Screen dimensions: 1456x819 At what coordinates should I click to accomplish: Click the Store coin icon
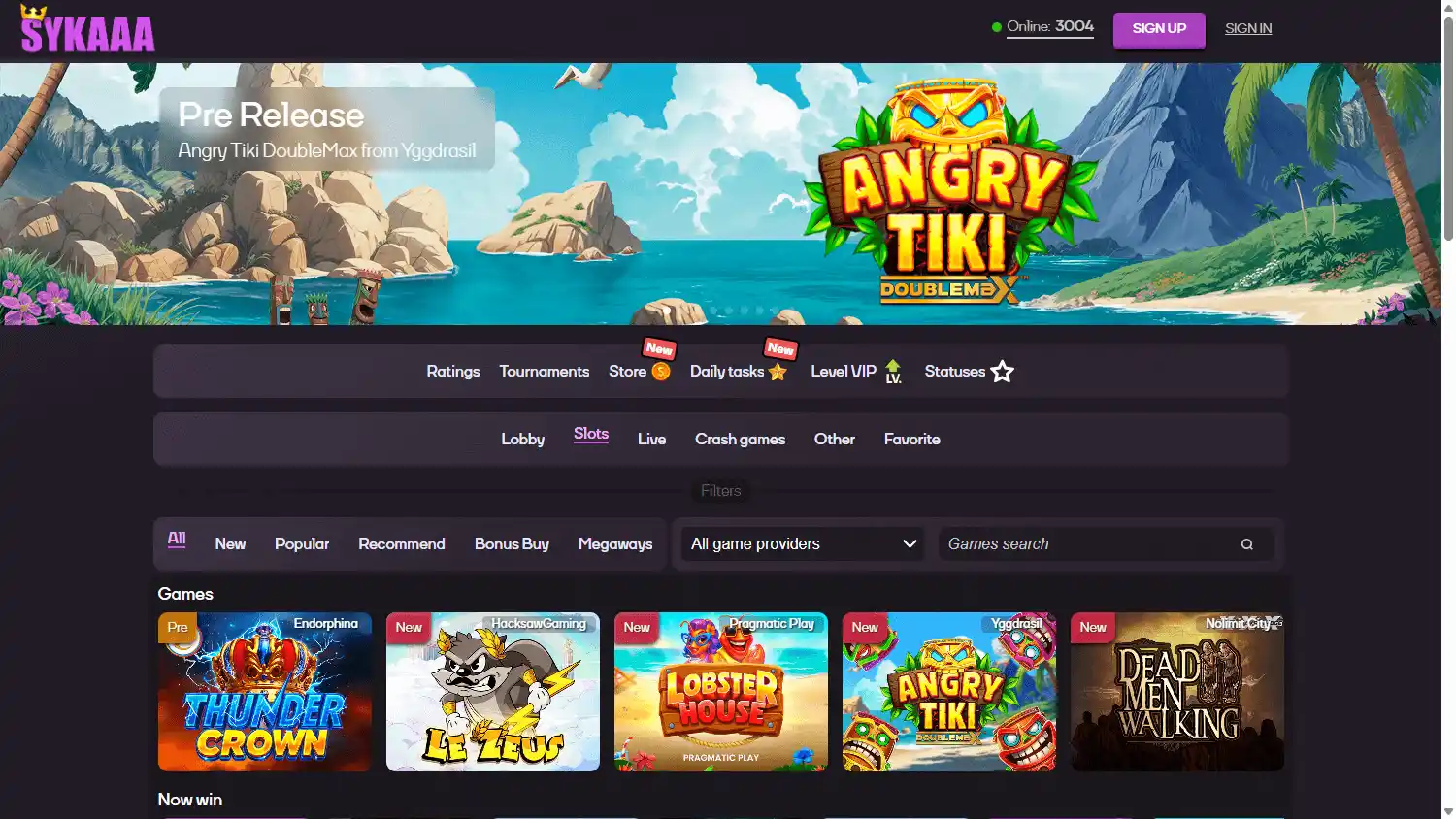coord(661,372)
